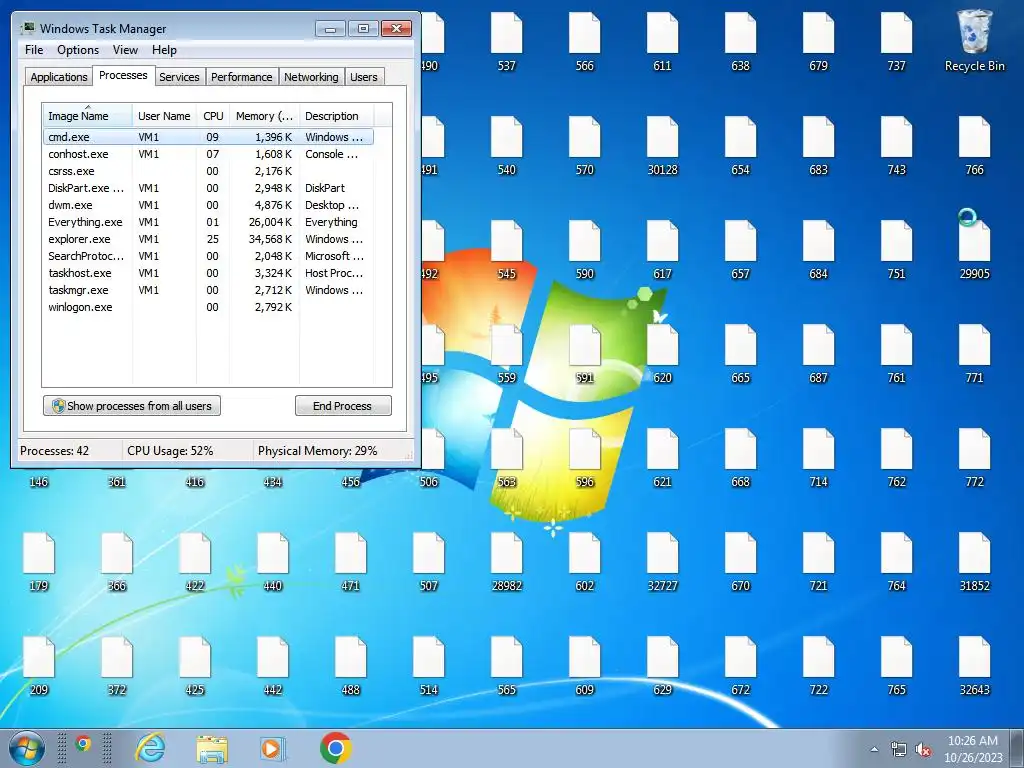Switch to the Applications tab
This screenshot has width=1024, height=768.
click(59, 77)
